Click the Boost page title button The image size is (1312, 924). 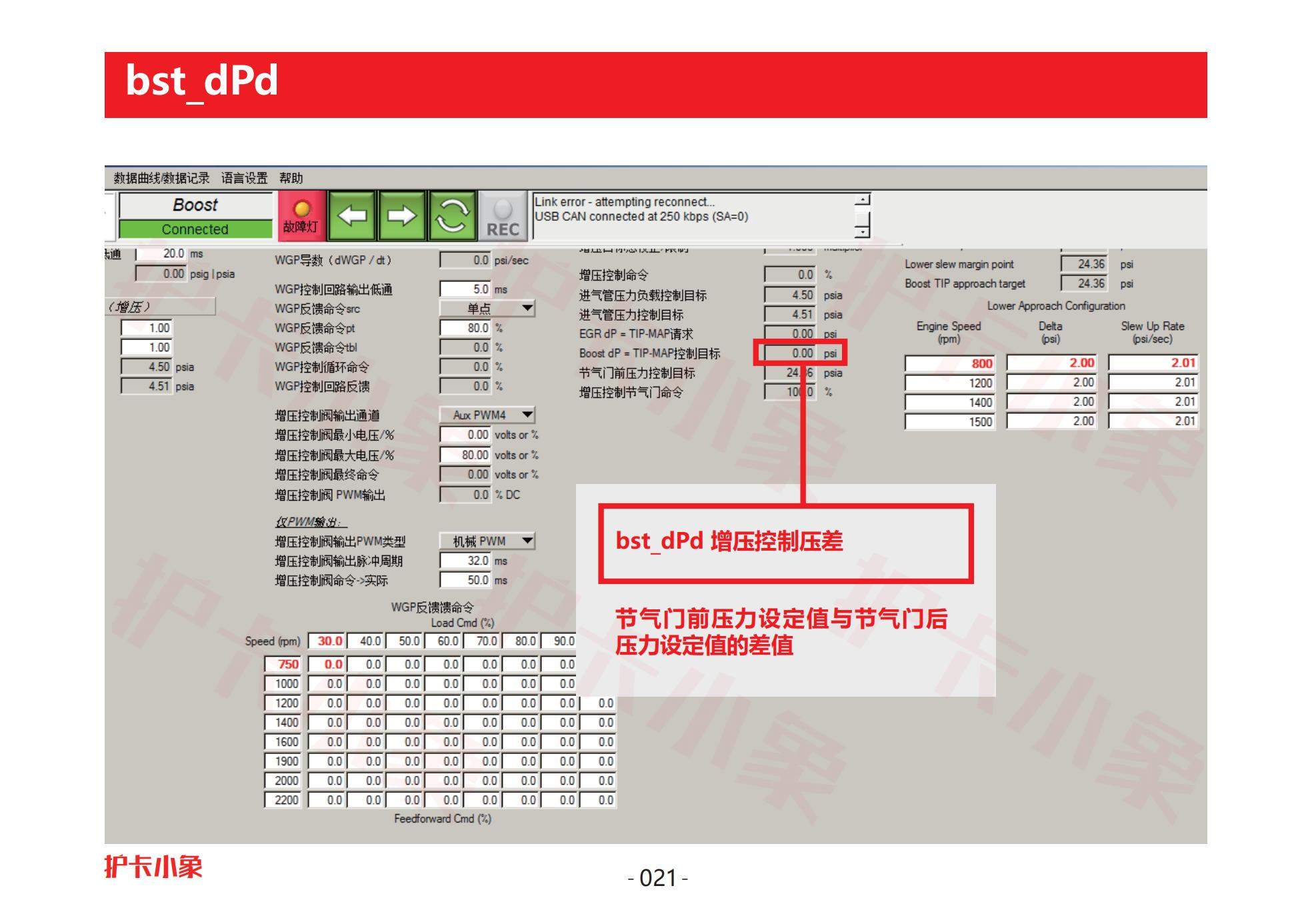tap(195, 205)
